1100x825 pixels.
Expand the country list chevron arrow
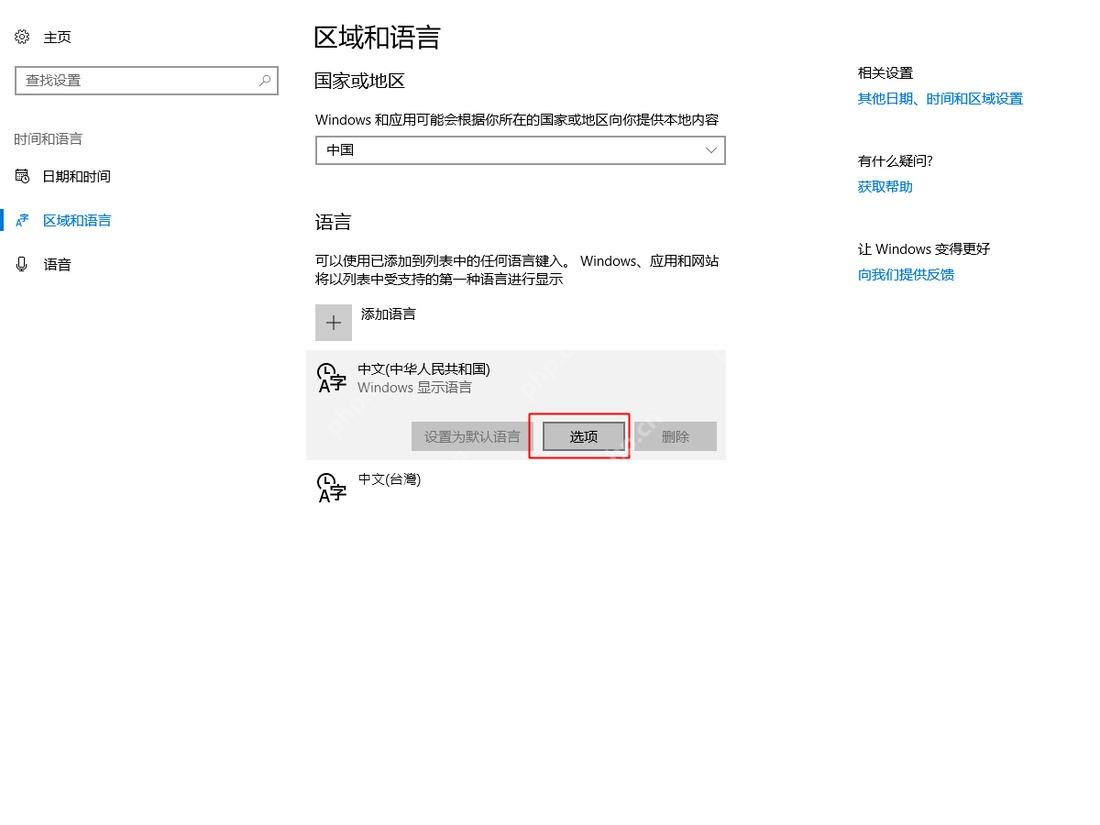point(711,150)
